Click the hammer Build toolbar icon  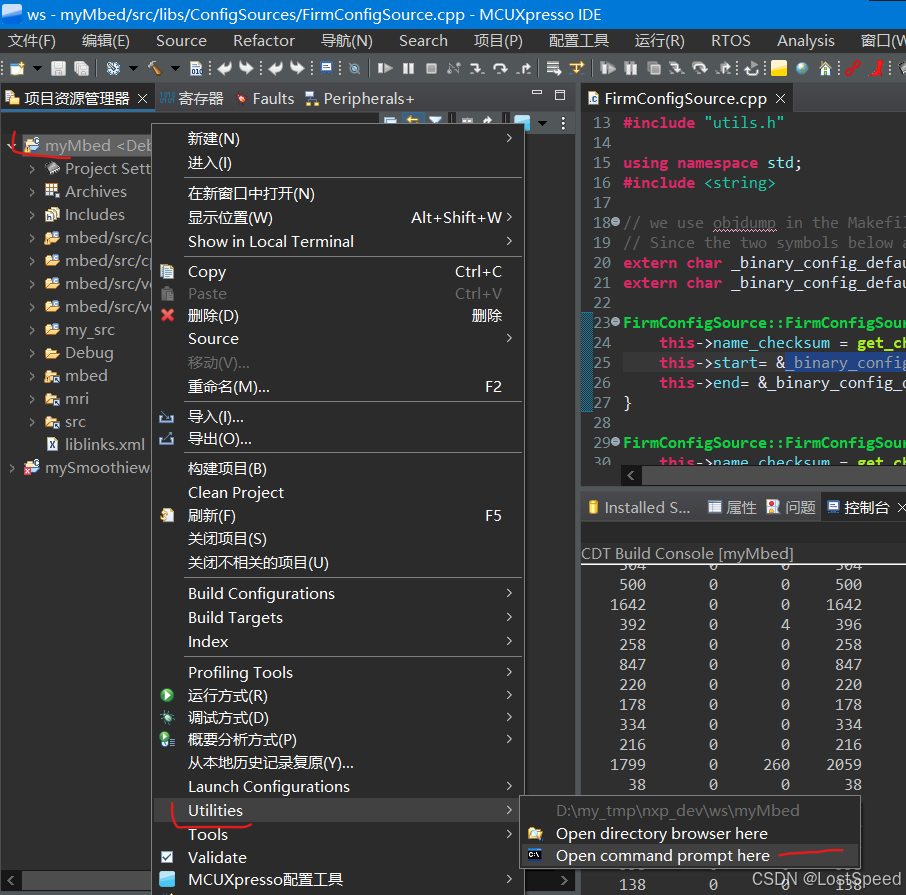155,68
